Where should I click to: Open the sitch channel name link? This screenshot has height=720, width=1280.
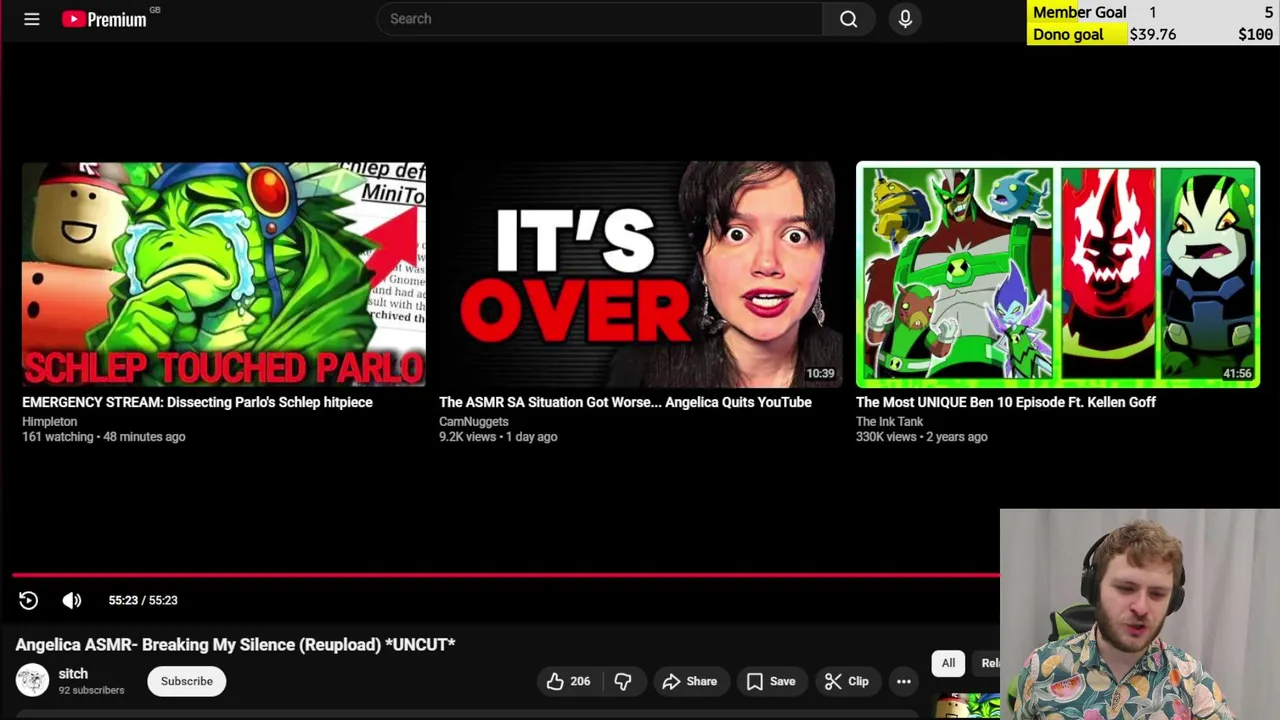(73, 674)
